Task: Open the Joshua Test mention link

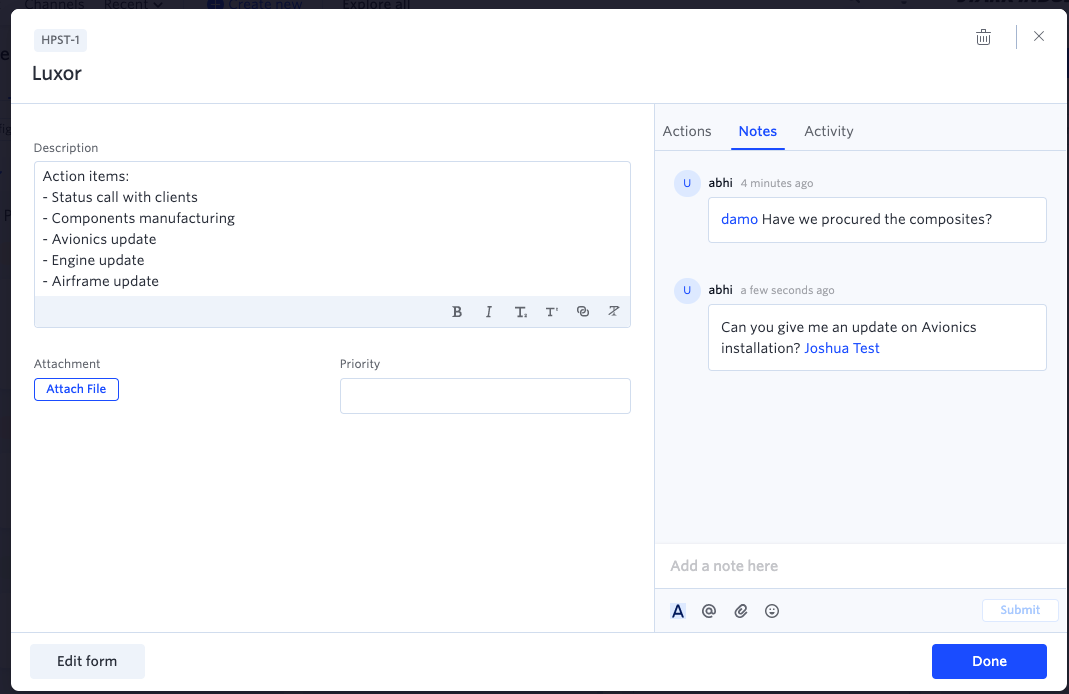Action: point(842,348)
